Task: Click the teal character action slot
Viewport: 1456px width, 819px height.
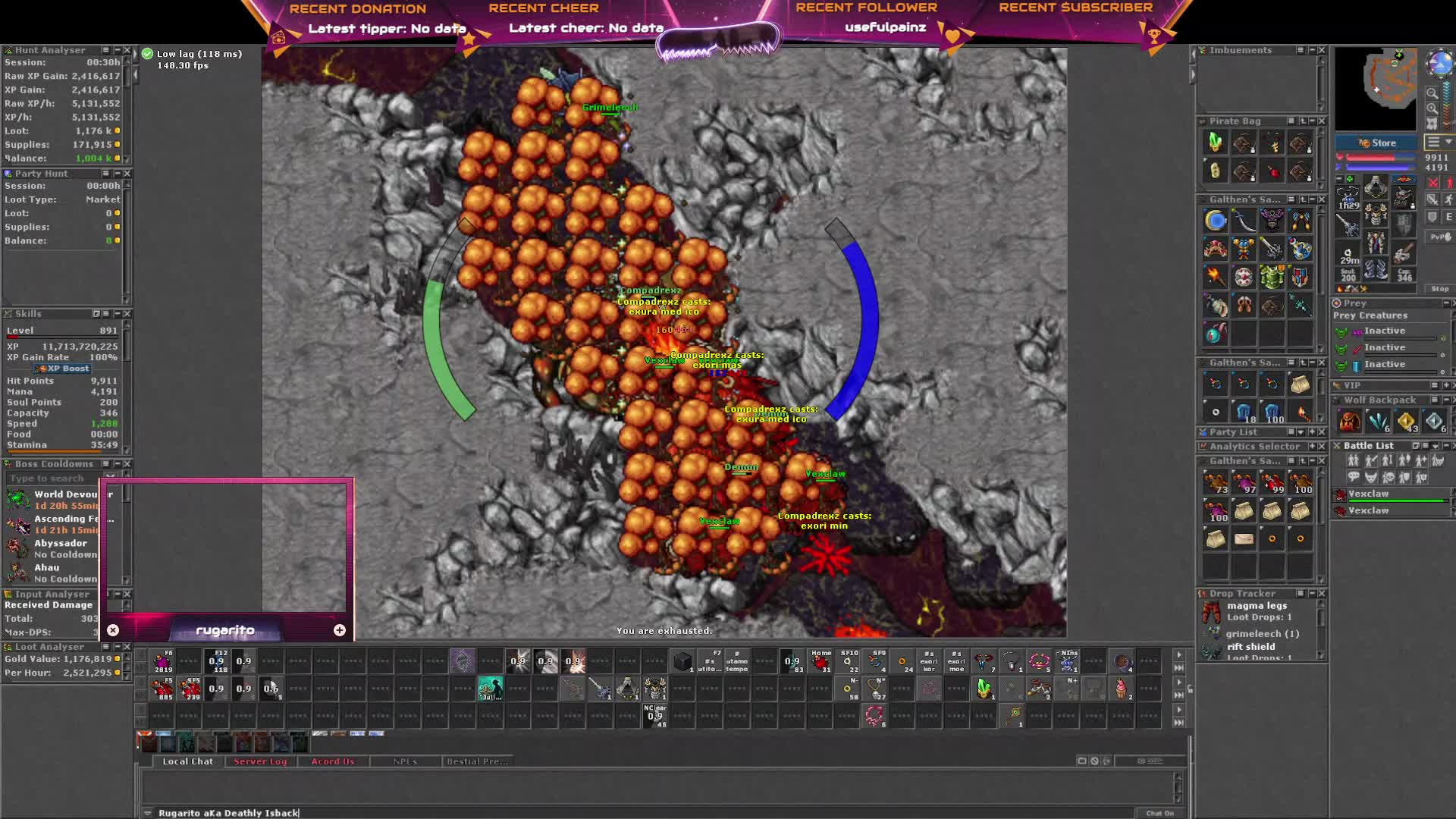Action: 491,689
